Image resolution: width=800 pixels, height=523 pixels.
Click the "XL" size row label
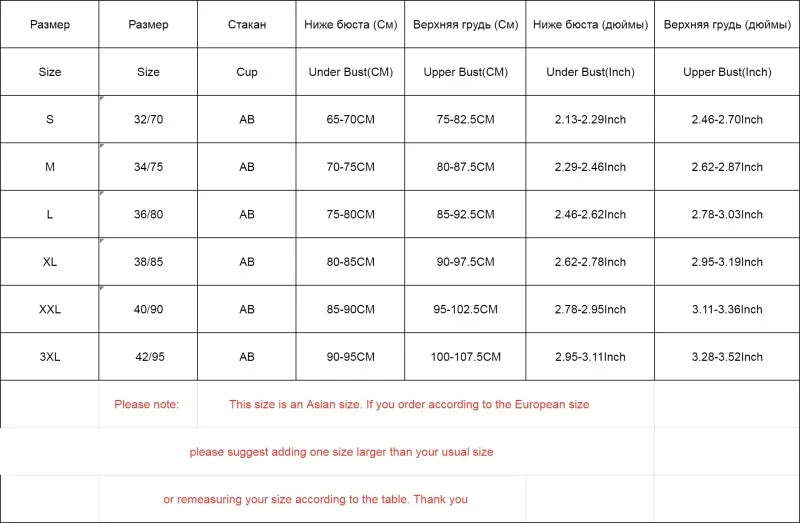(50, 262)
